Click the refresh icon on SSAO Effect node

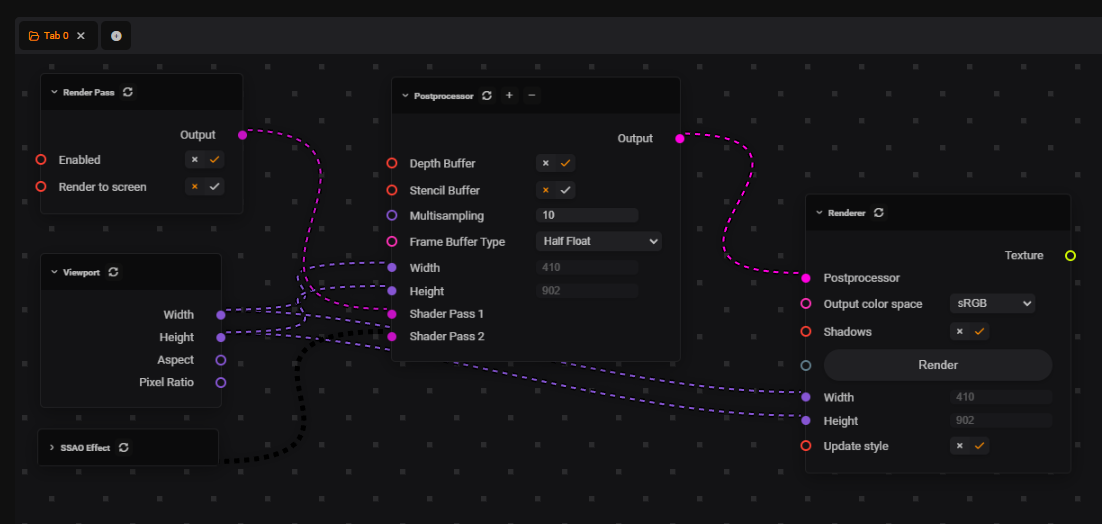click(x=124, y=447)
